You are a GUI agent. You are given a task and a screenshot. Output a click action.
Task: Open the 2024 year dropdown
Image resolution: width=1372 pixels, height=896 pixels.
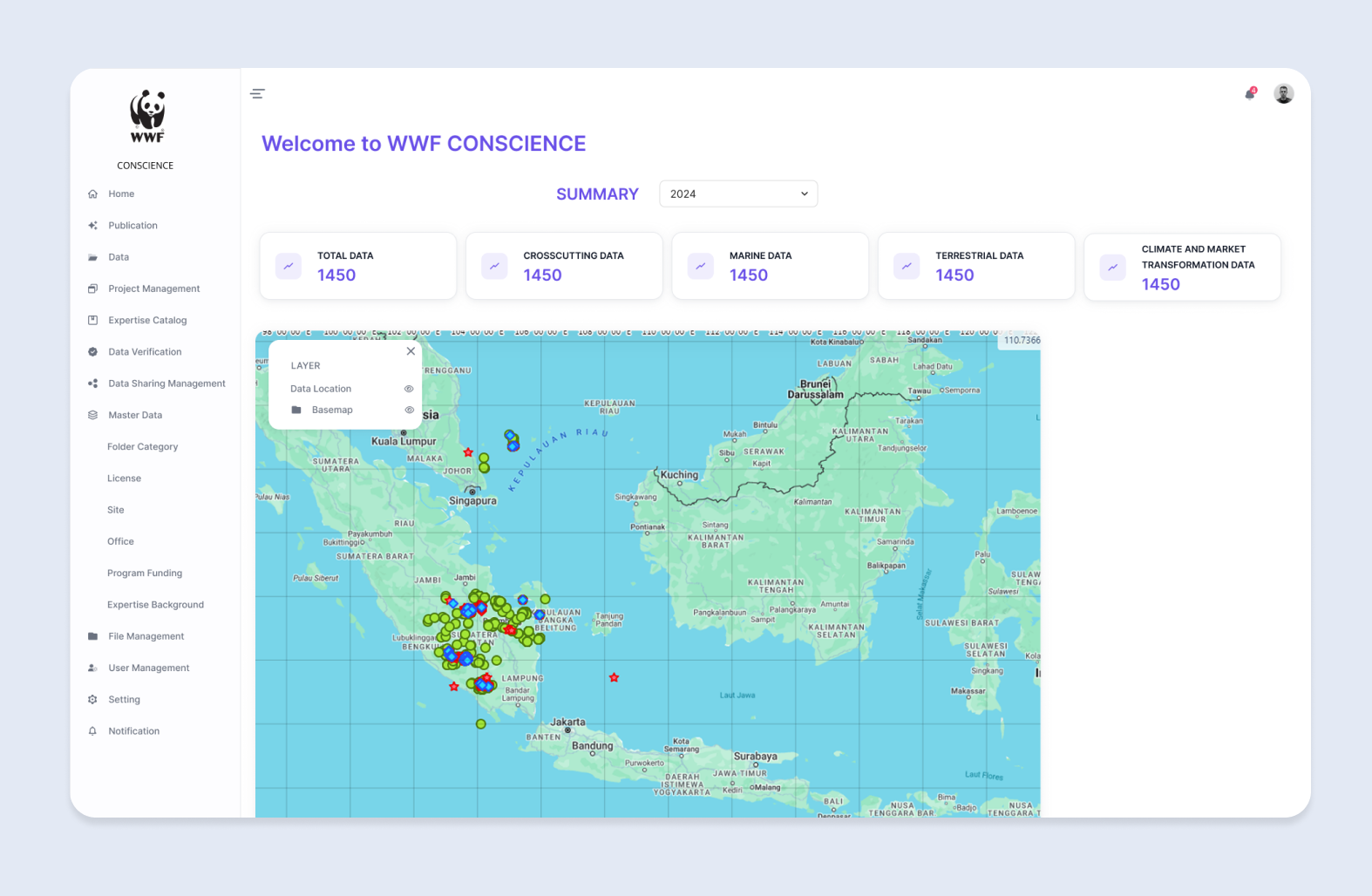[x=738, y=193]
